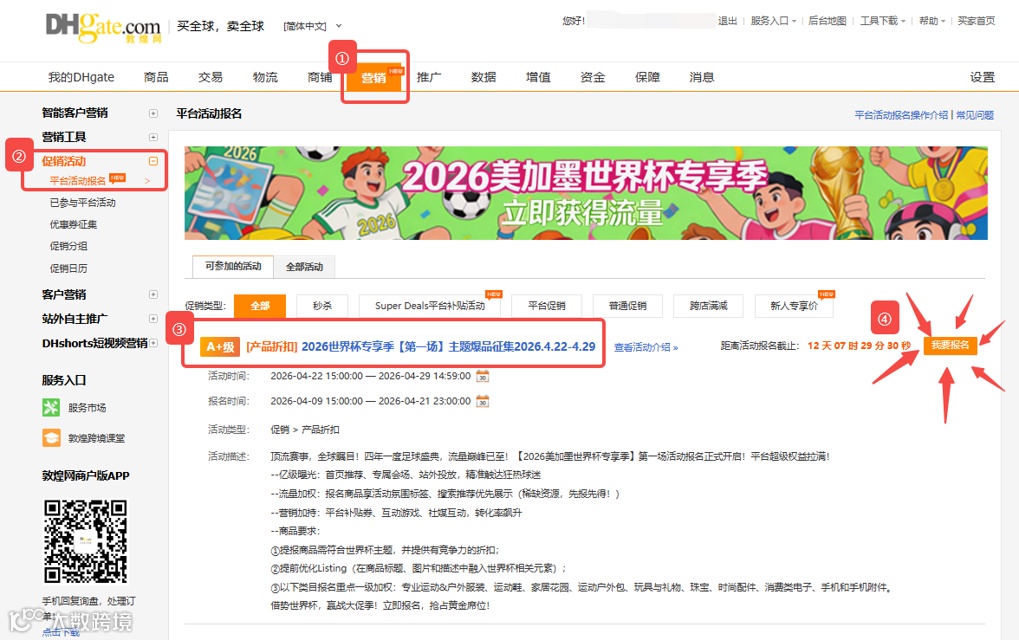Click the 服务市场 green icon
Image resolution: width=1019 pixels, height=640 pixels.
(x=51, y=407)
